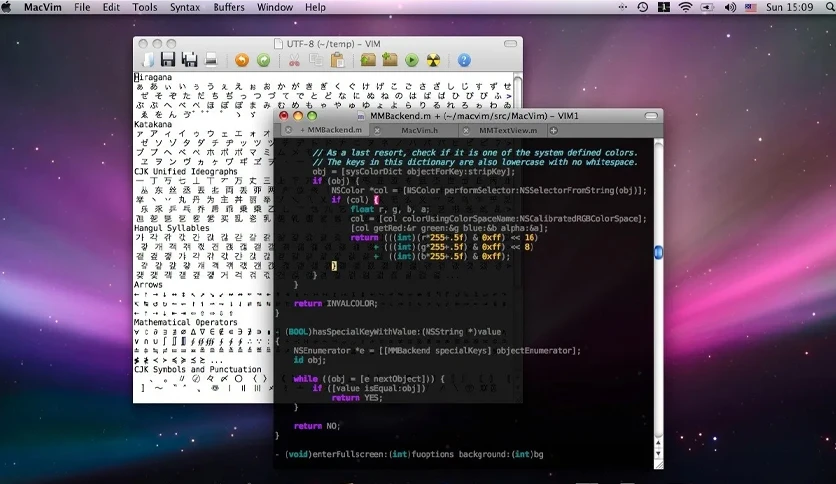Click the Cut scissors icon
The image size is (836, 484).
point(294,60)
